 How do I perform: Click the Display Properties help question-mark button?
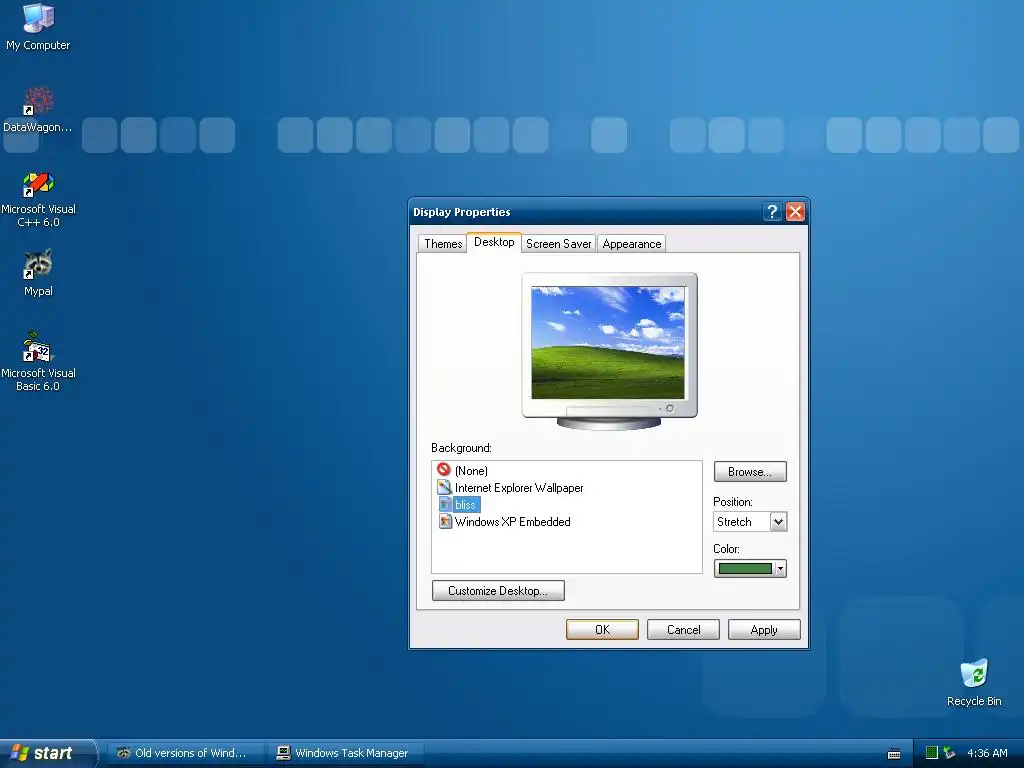coord(772,212)
